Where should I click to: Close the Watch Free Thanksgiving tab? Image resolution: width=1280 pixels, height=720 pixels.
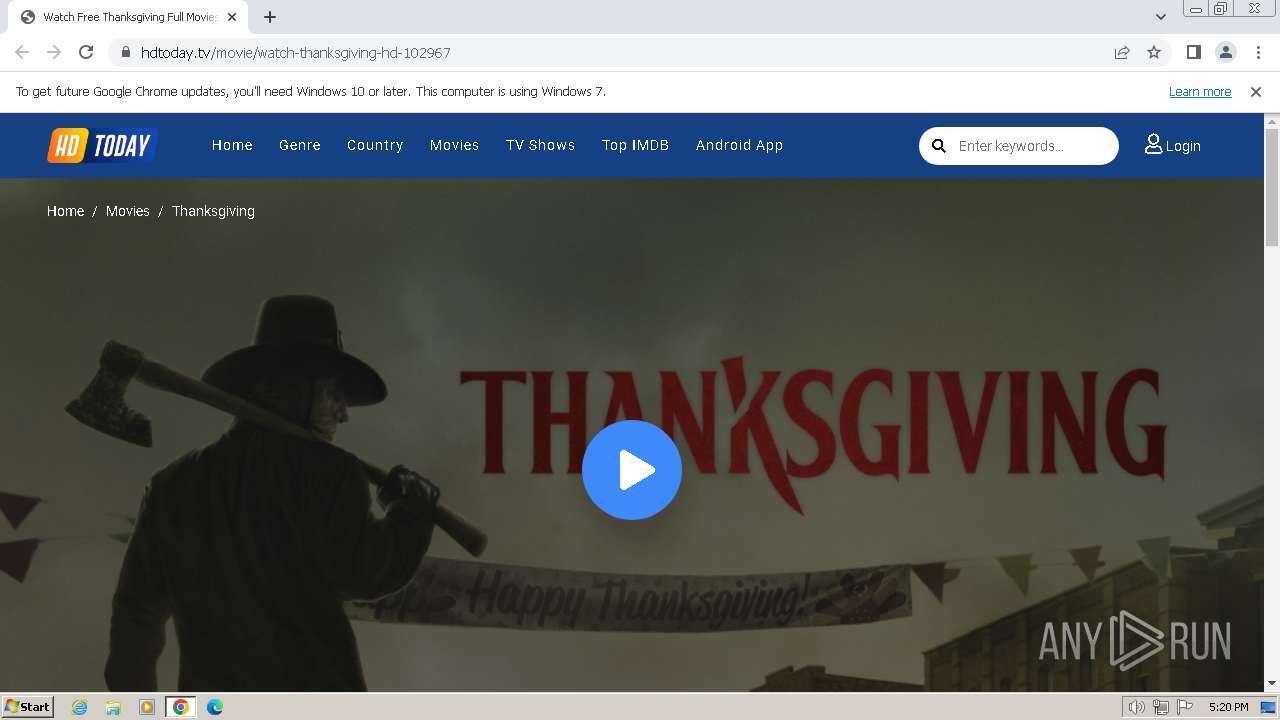pyautogui.click(x=232, y=17)
